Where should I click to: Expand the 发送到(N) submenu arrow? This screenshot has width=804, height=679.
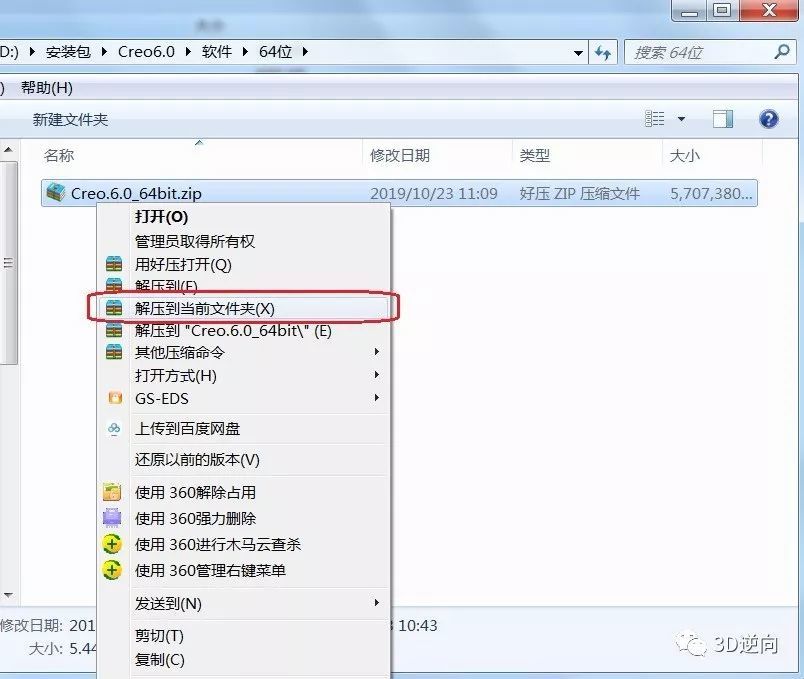click(377, 603)
